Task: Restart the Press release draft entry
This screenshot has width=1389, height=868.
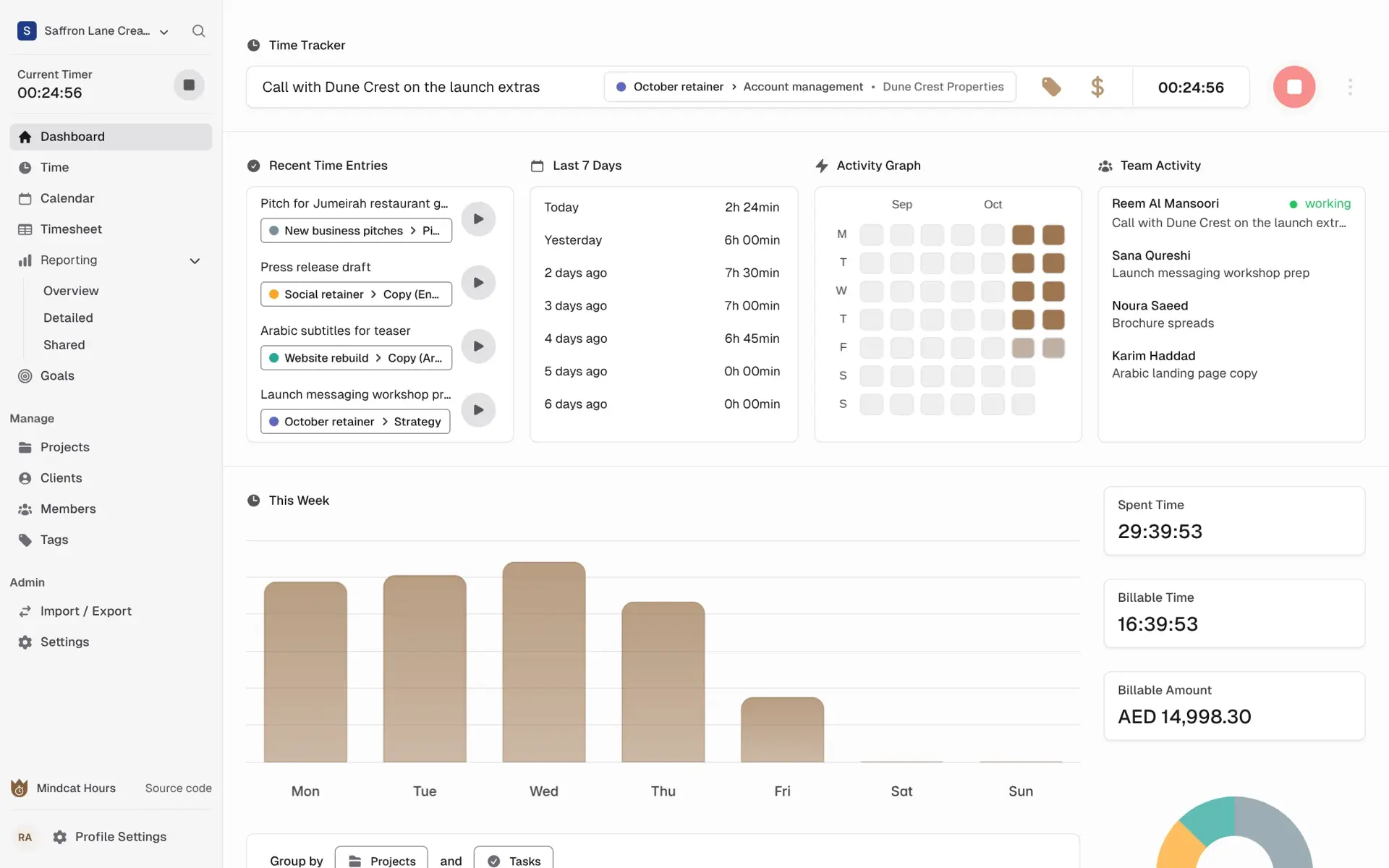Action: [x=478, y=283]
